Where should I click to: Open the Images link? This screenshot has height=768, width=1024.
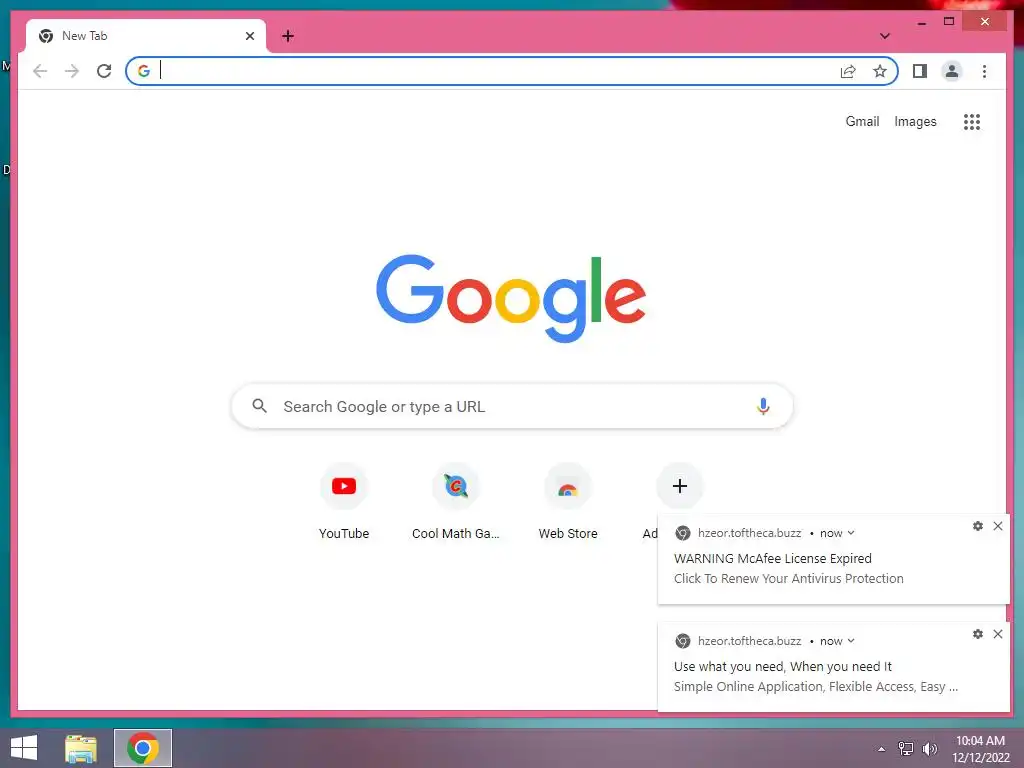coord(915,121)
